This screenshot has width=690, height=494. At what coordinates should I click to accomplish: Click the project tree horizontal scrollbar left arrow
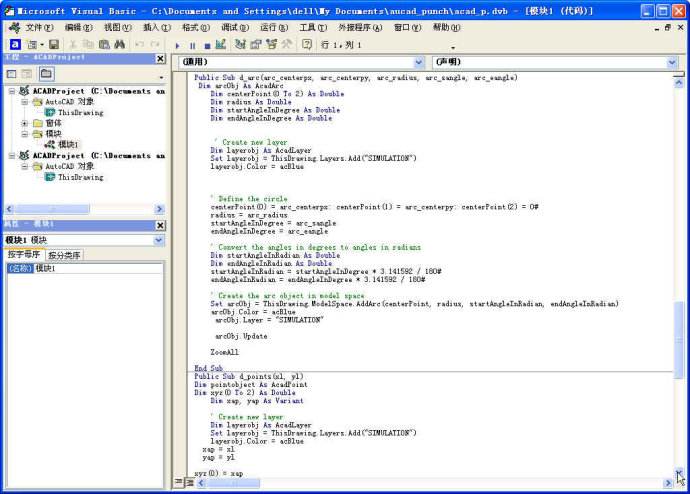9,209
